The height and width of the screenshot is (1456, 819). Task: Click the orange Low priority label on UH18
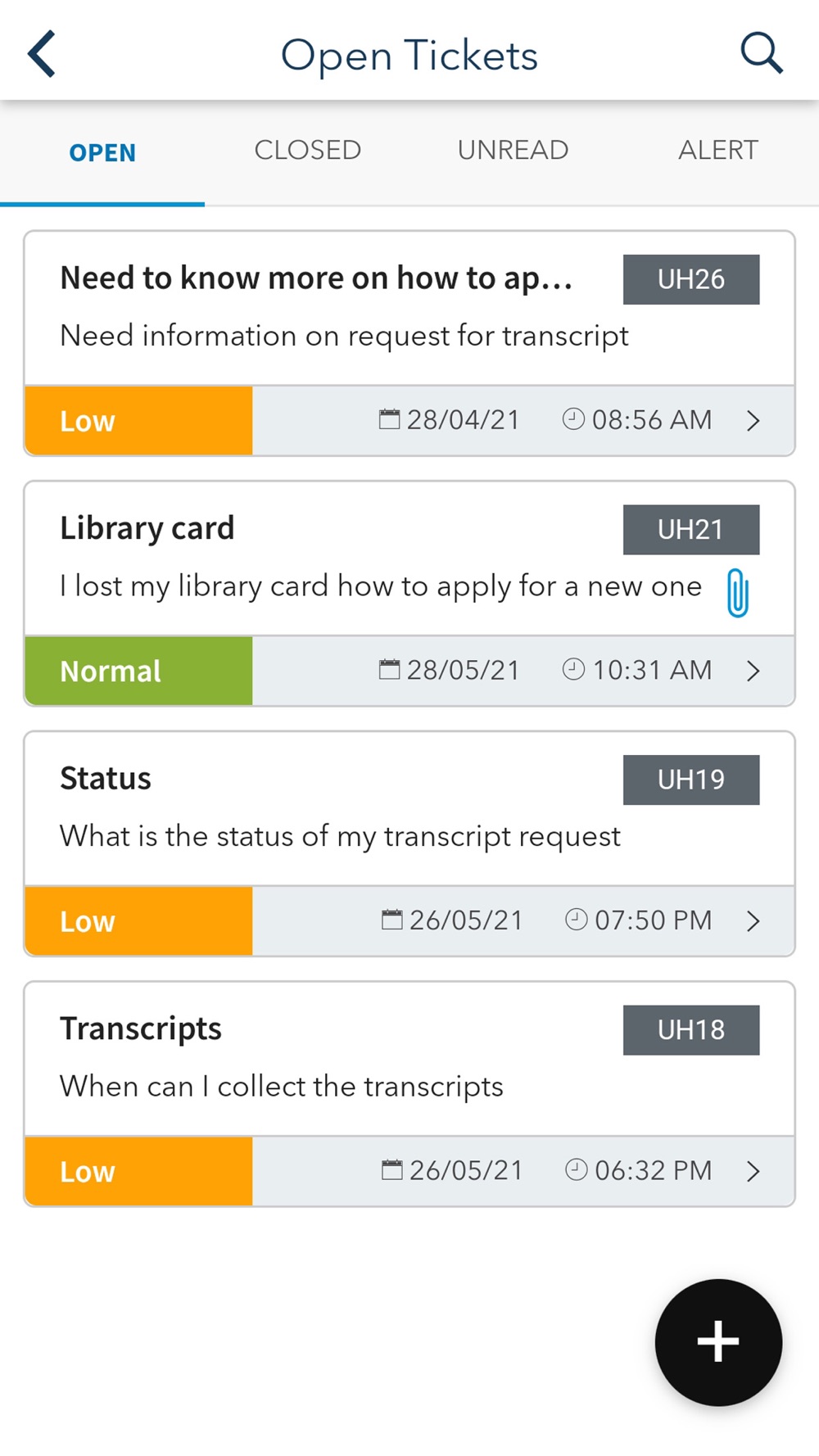click(138, 1171)
